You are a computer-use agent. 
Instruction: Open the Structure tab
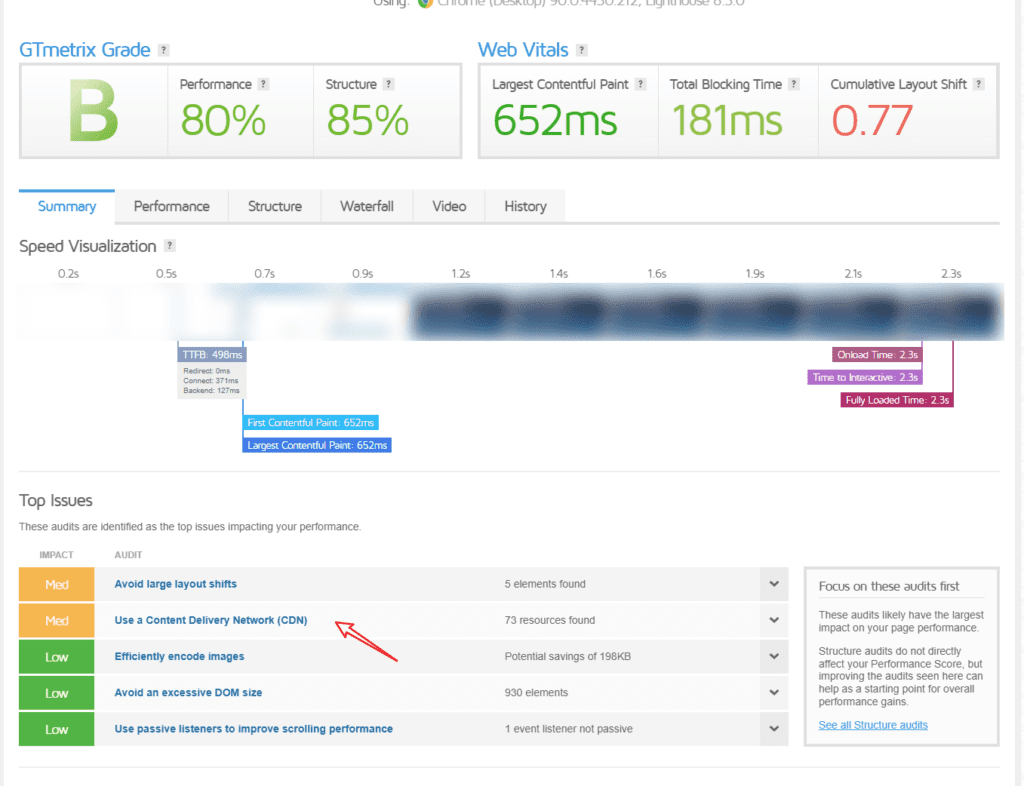pyautogui.click(x=275, y=206)
